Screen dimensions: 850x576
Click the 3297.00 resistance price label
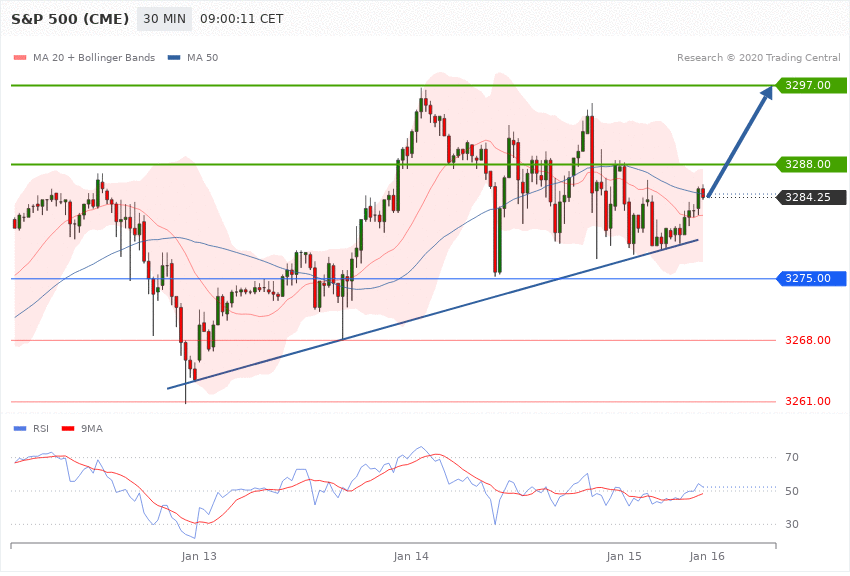tap(811, 86)
